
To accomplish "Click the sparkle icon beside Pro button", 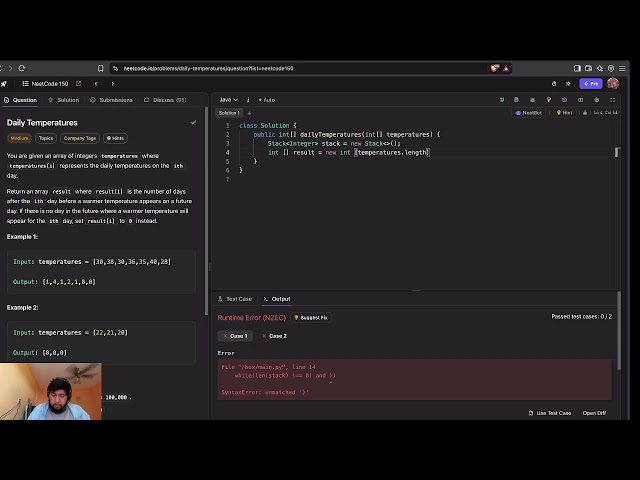I will [x=568, y=84].
